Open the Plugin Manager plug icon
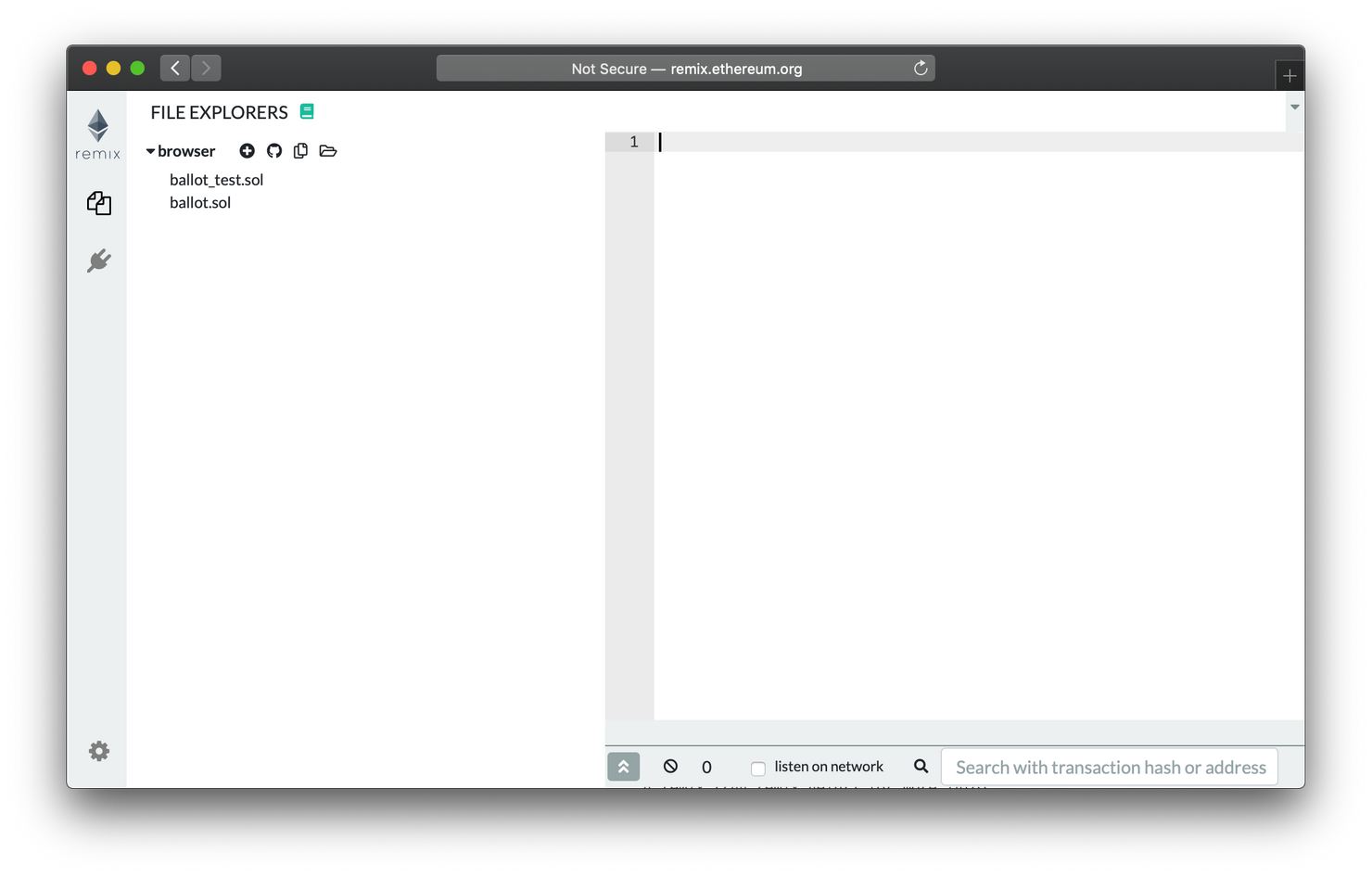Image resolution: width=1372 pixels, height=877 pixels. point(99,261)
